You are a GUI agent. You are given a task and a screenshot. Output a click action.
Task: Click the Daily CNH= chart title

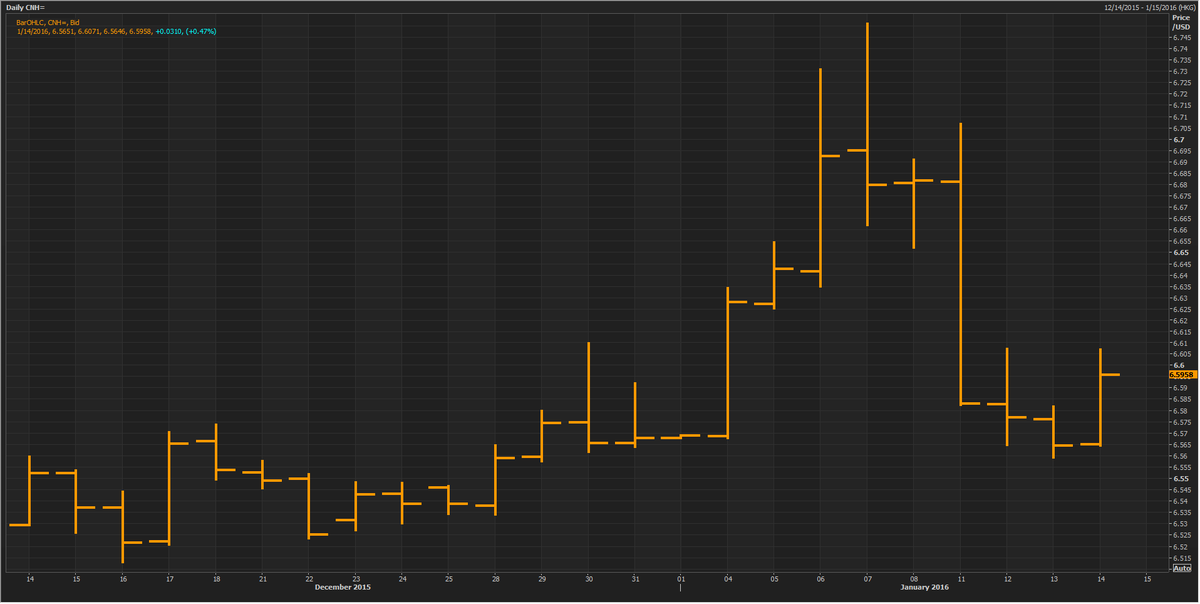(27, 5)
